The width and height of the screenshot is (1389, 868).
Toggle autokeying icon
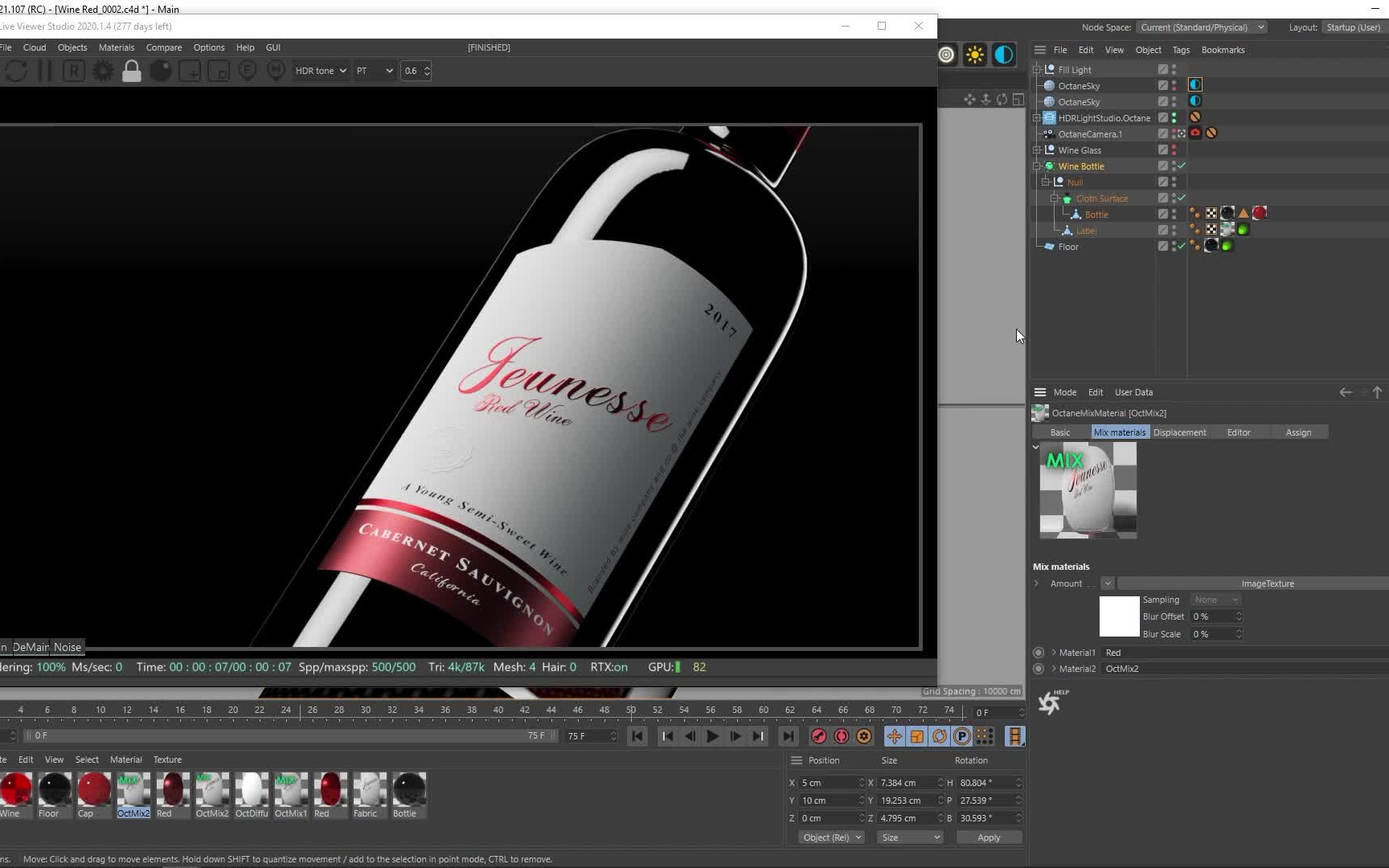point(842,736)
